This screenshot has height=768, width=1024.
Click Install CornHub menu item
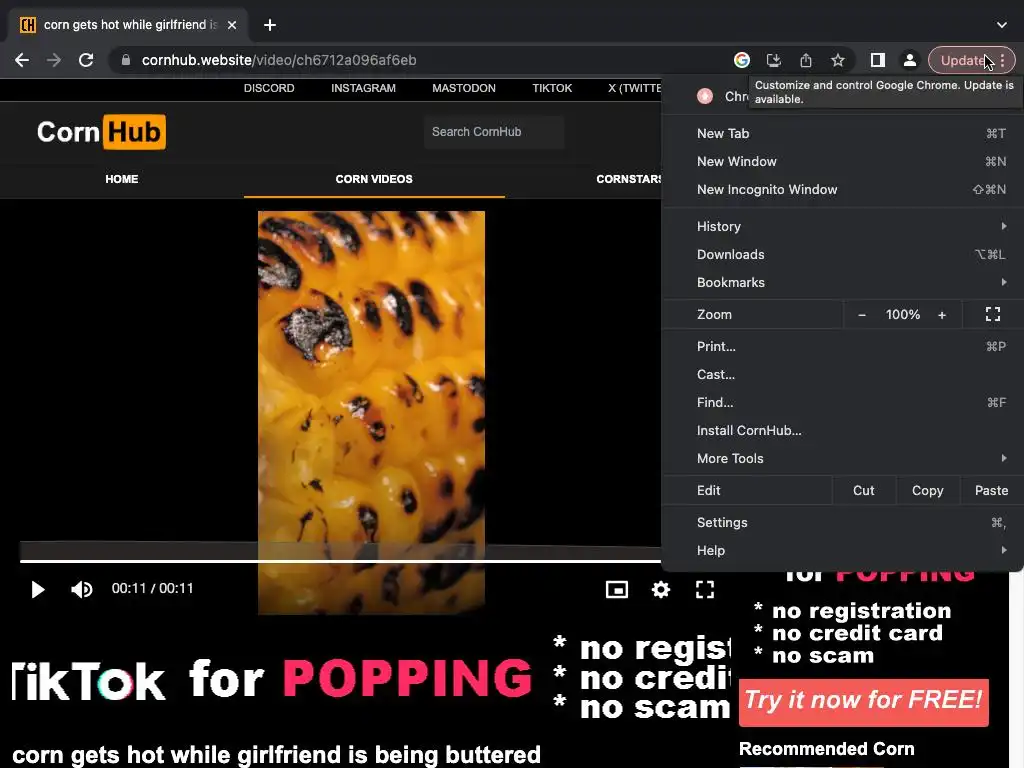click(x=842, y=430)
